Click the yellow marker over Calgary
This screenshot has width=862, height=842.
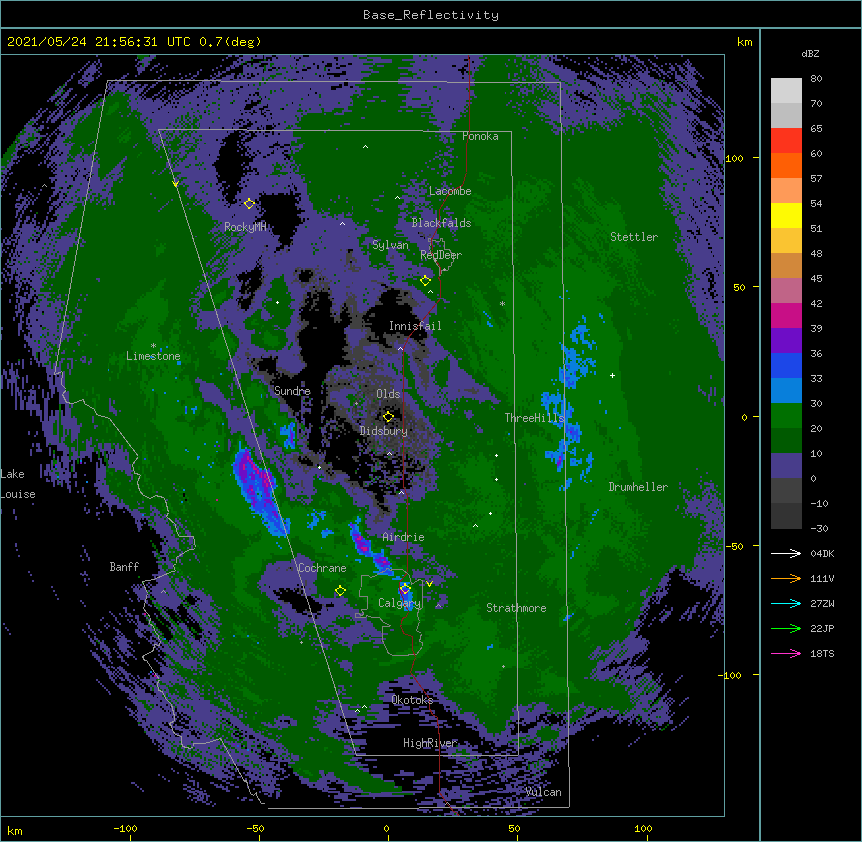pyautogui.click(x=405, y=589)
